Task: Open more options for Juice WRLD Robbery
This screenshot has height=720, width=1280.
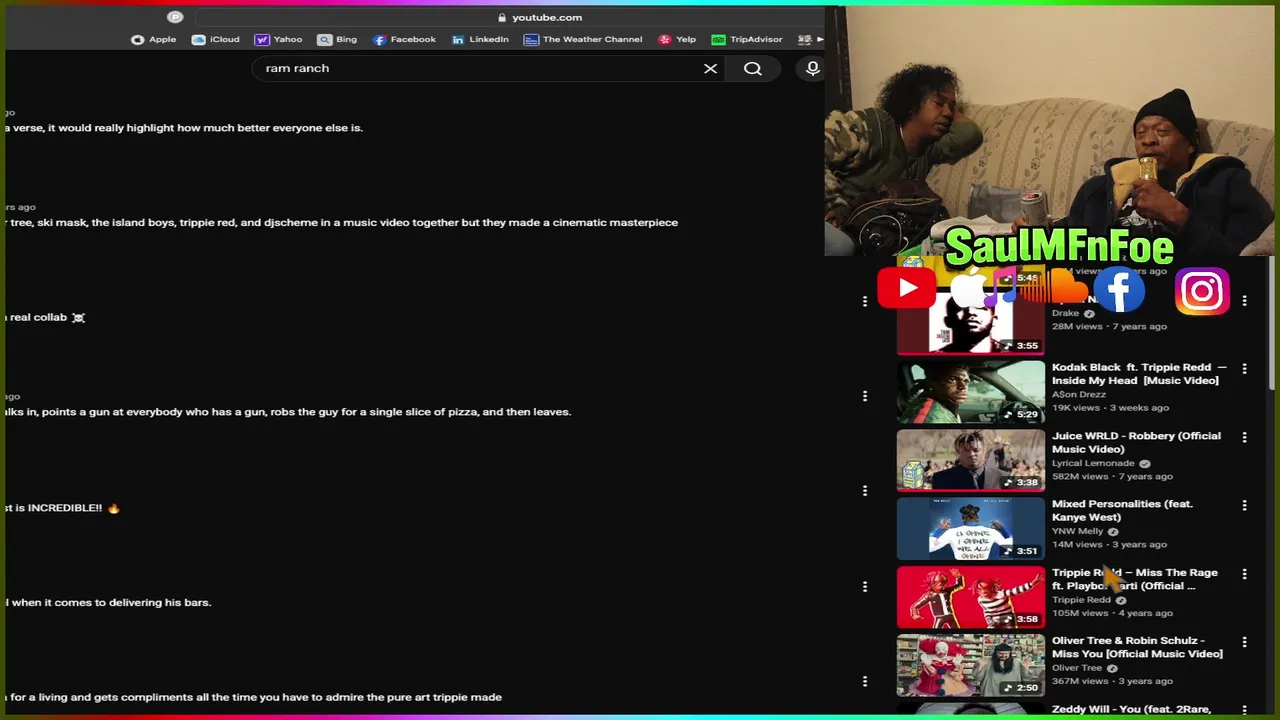Action: (1244, 437)
